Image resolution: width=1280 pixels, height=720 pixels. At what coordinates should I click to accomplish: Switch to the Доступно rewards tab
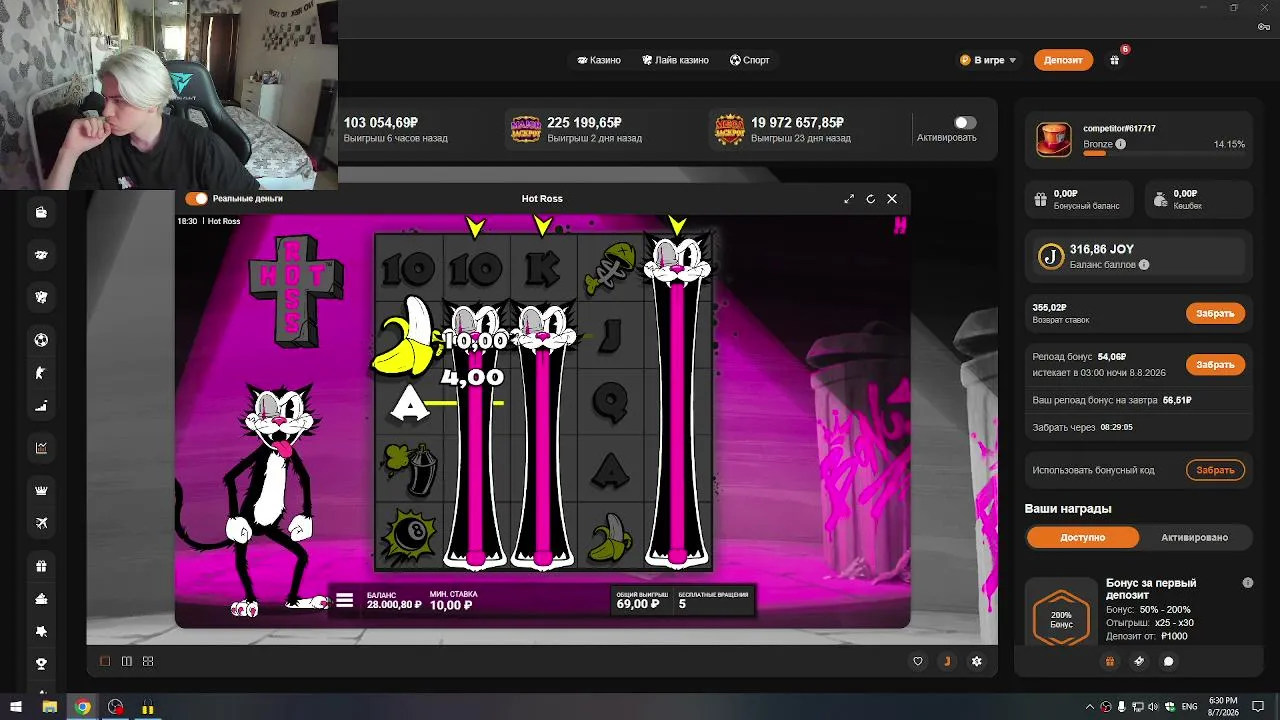point(1083,537)
